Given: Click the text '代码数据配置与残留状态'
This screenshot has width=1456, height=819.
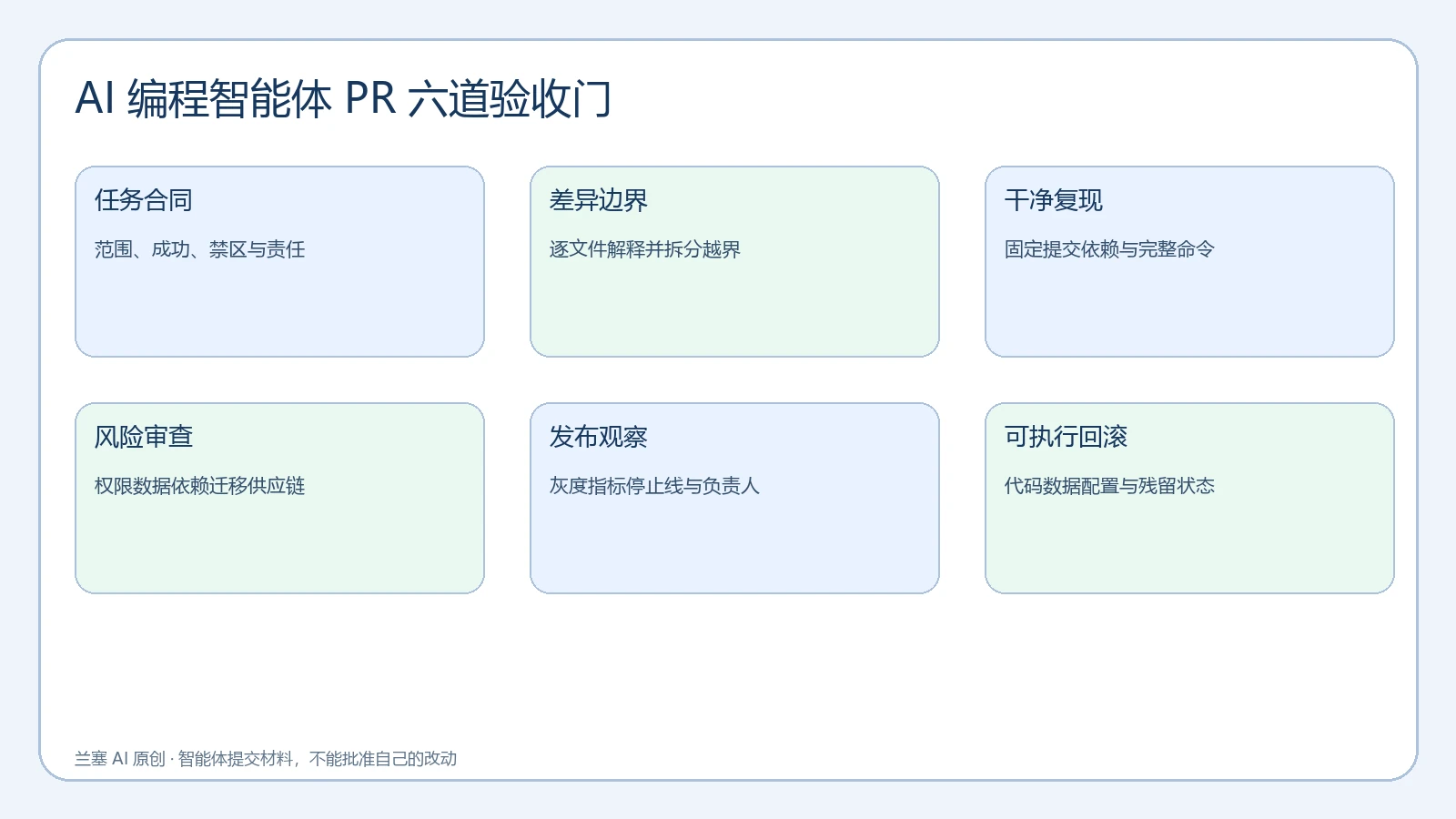Looking at the screenshot, I should [x=1109, y=486].
